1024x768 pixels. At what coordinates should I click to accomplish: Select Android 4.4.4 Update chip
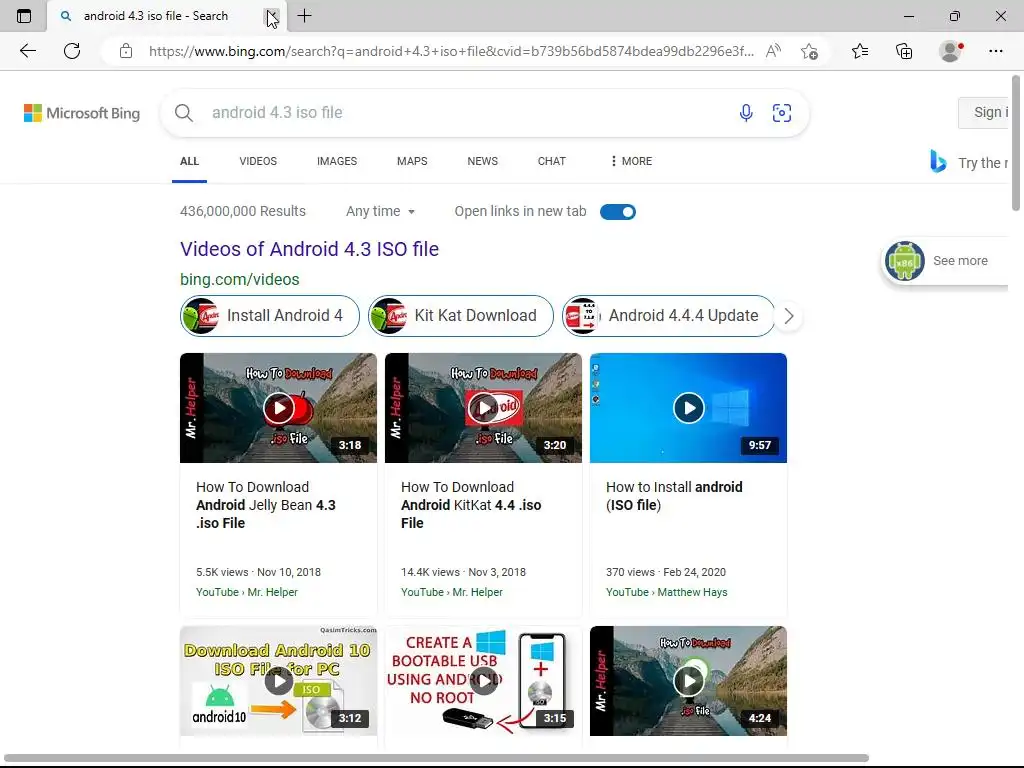[668, 316]
